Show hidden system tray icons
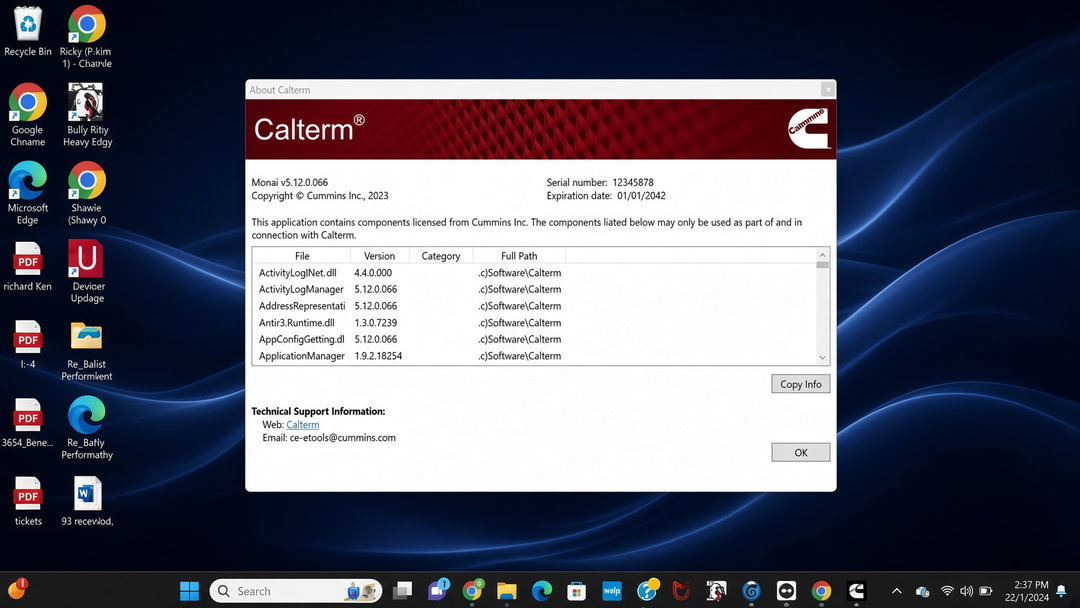This screenshot has width=1080, height=608. coord(896,591)
